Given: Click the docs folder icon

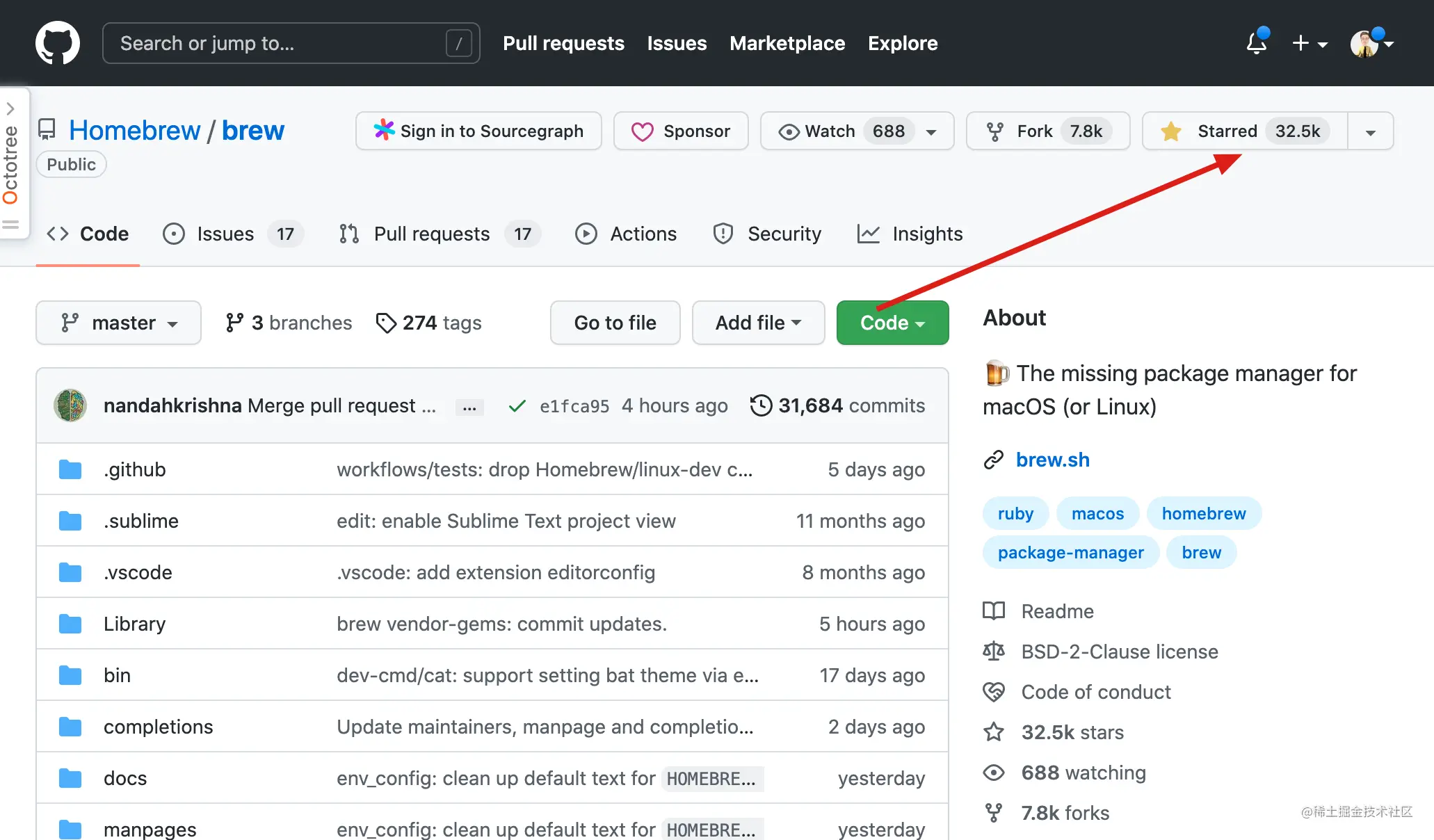Looking at the screenshot, I should coord(70,778).
